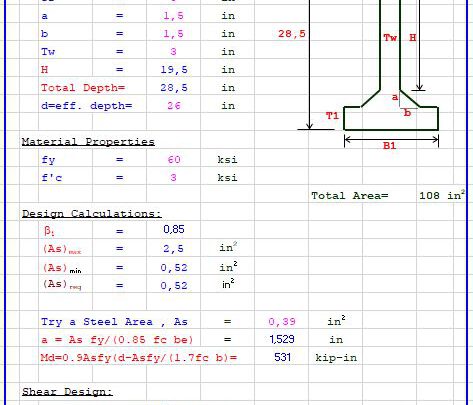The height and width of the screenshot is (405, 473).
Task: Click the Md formula label text
Action: click(x=139, y=358)
